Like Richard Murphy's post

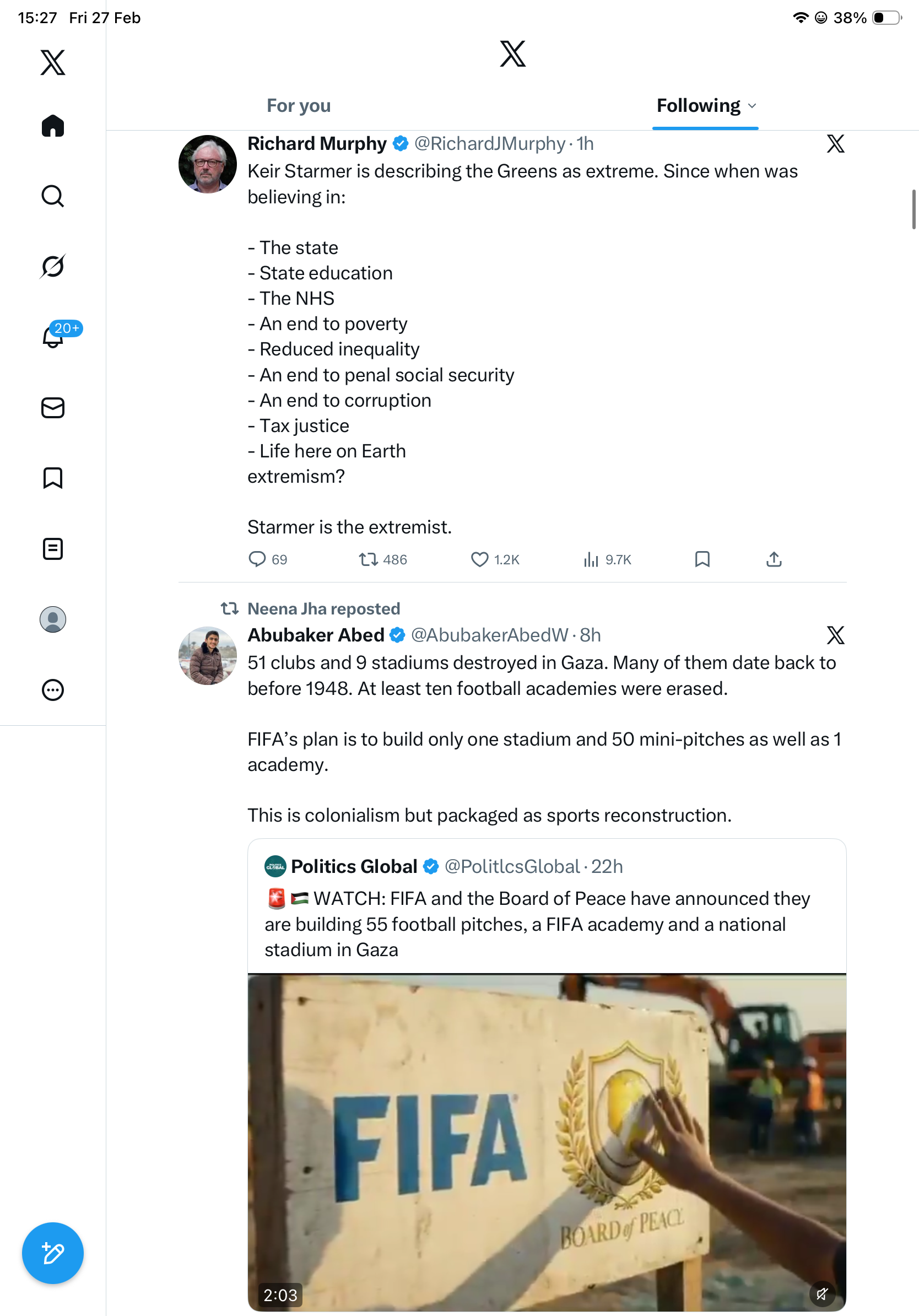coord(479,559)
